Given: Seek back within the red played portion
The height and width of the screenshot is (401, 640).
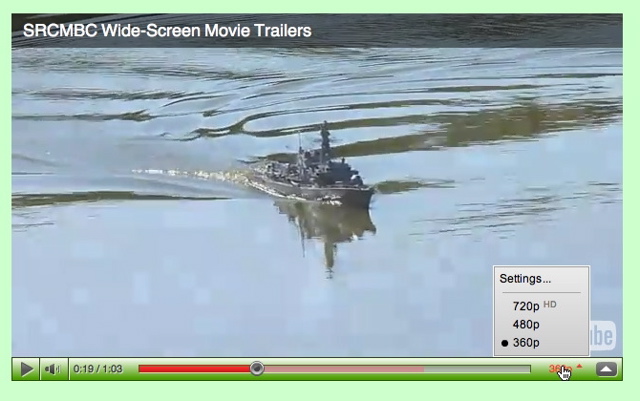Looking at the screenshot, I should pos(194,369).
